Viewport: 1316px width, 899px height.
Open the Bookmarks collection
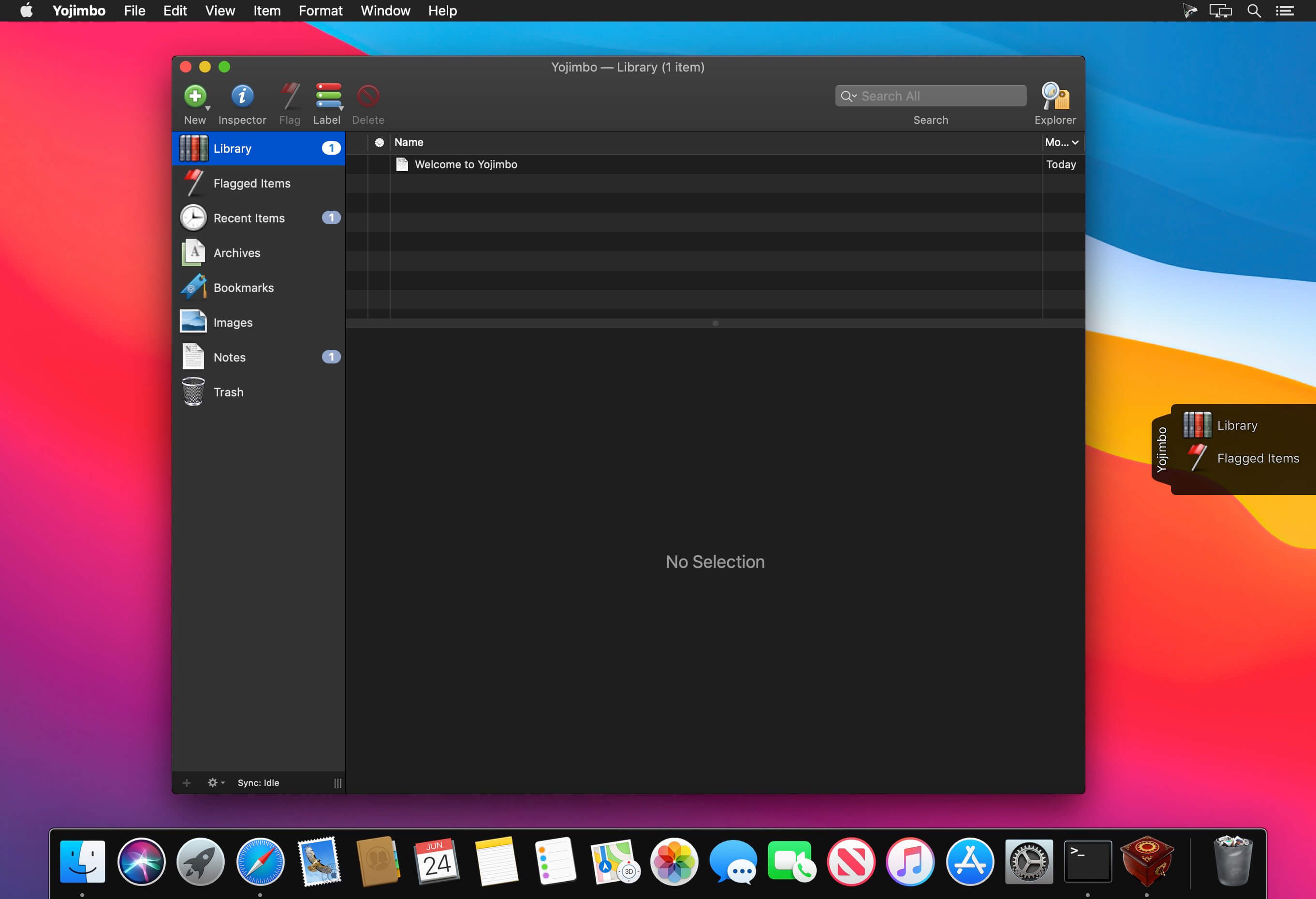244,288
